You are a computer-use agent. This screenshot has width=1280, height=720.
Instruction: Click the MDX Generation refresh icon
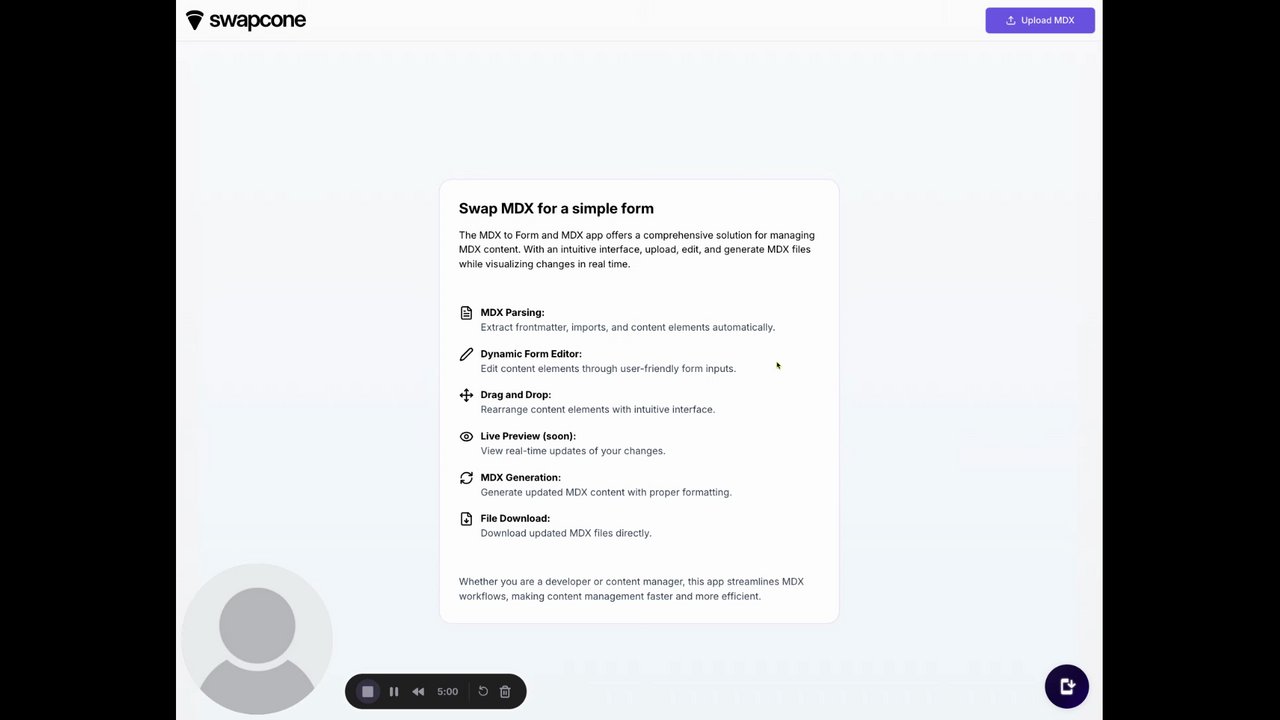point(466,478)
